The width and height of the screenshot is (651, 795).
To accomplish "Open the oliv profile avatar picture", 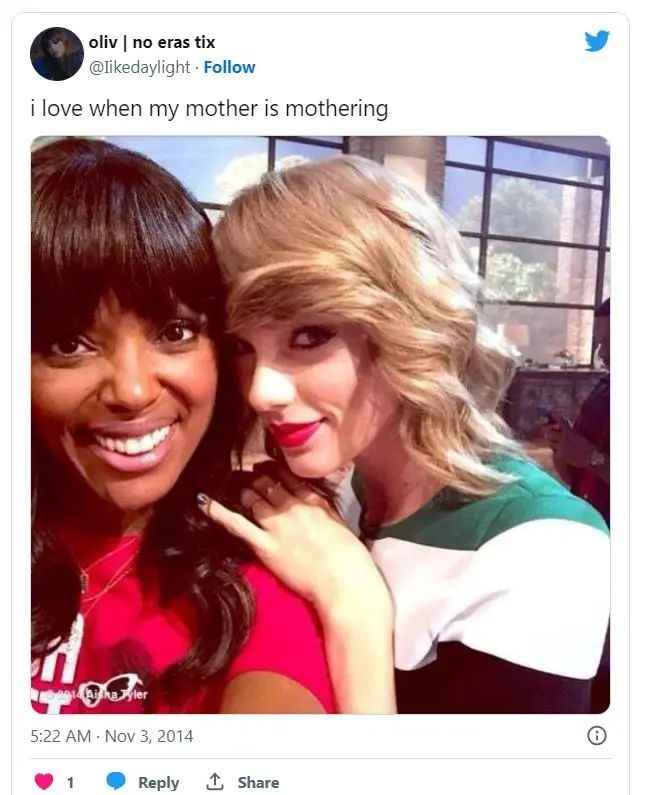I will click(57, 54).
